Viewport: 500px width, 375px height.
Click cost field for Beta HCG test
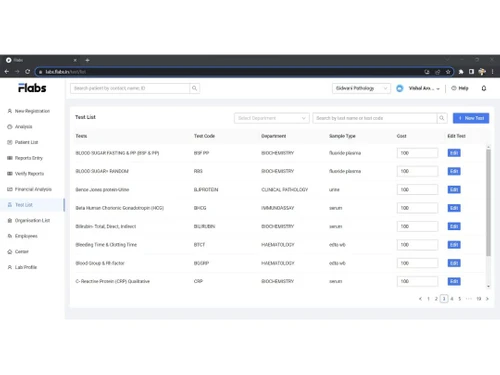[417, 208]
